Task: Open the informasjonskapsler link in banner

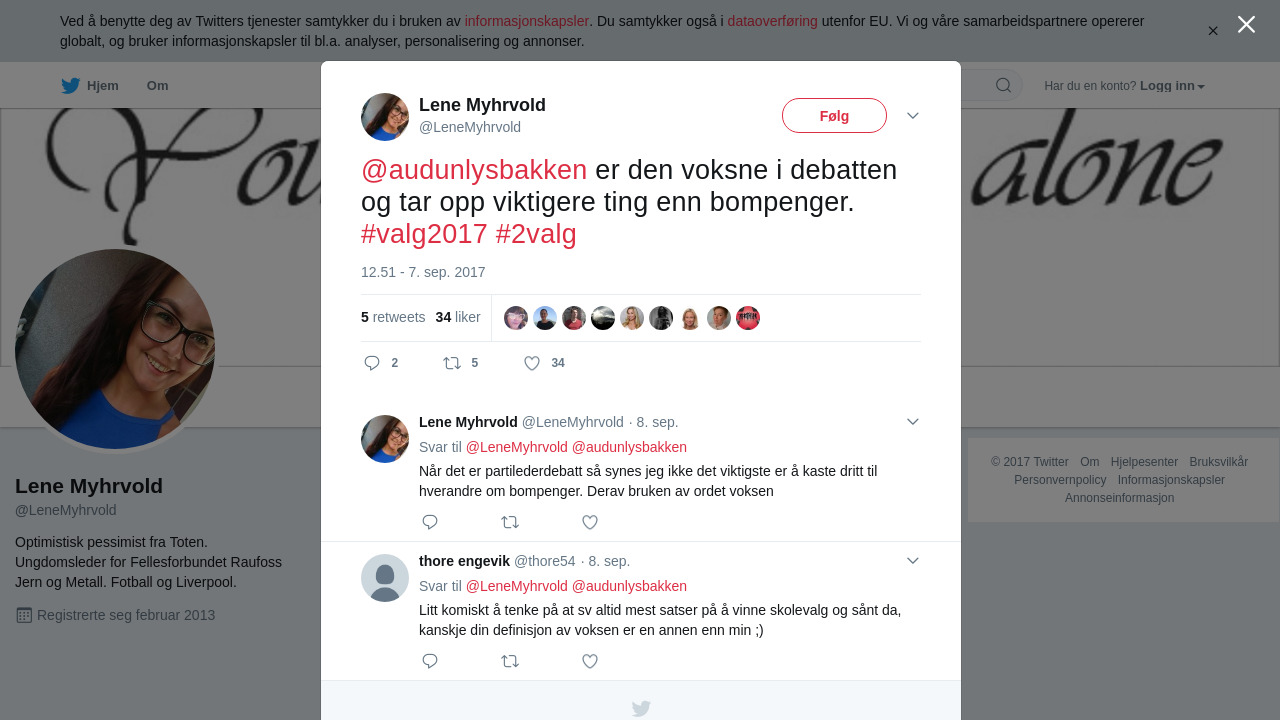Action: [527, 21]
